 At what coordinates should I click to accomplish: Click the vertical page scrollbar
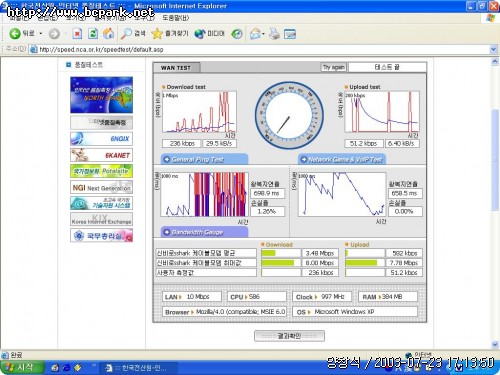(x=495, y=160)
